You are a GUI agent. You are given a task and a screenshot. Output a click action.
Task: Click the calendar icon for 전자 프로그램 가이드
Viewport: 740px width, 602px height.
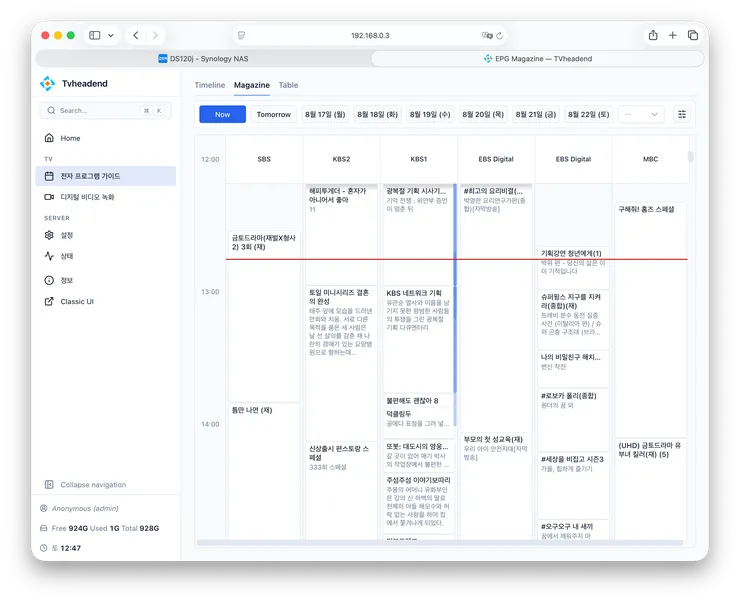[49, 176]
